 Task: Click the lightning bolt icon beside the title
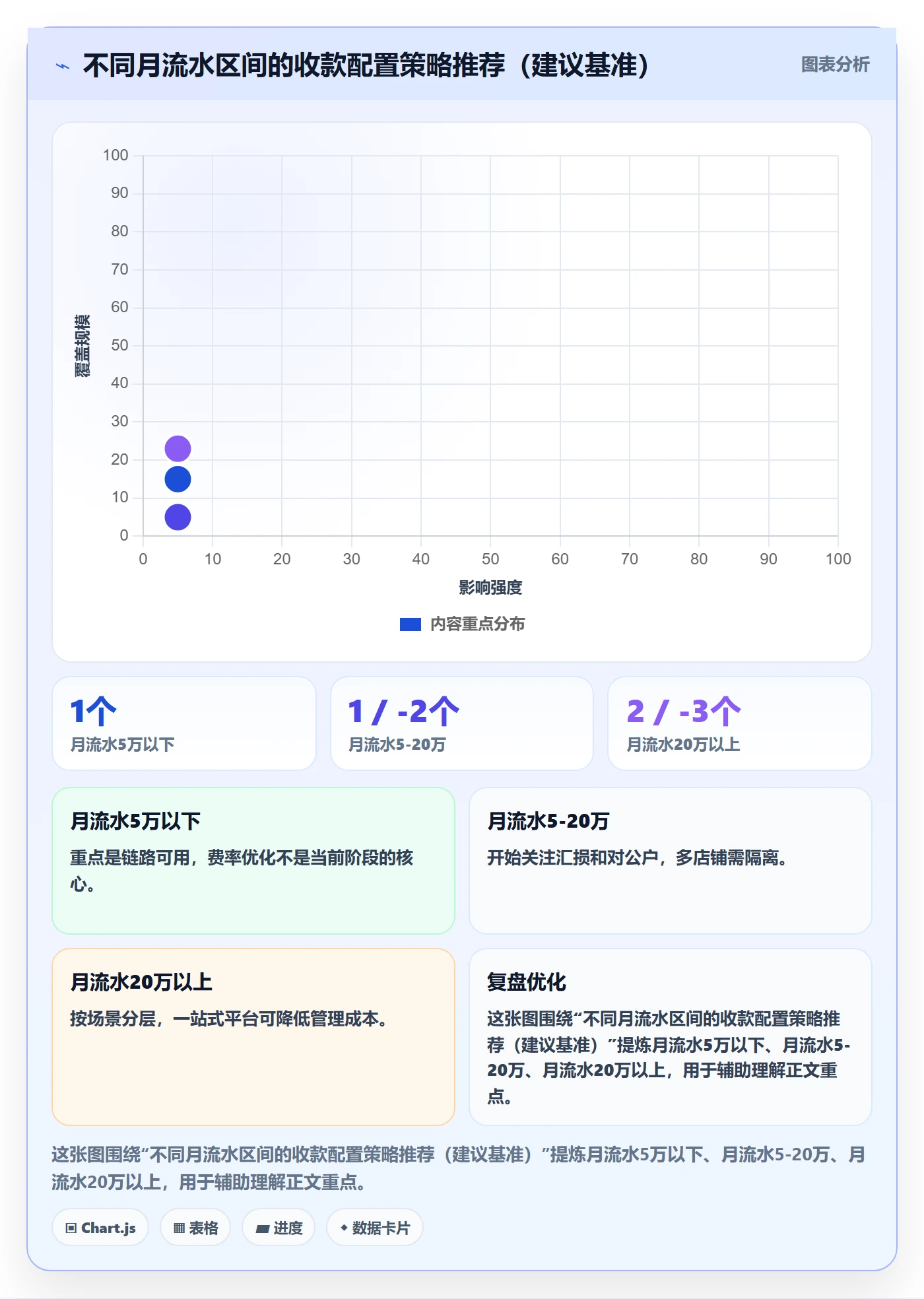coord(62,66)
